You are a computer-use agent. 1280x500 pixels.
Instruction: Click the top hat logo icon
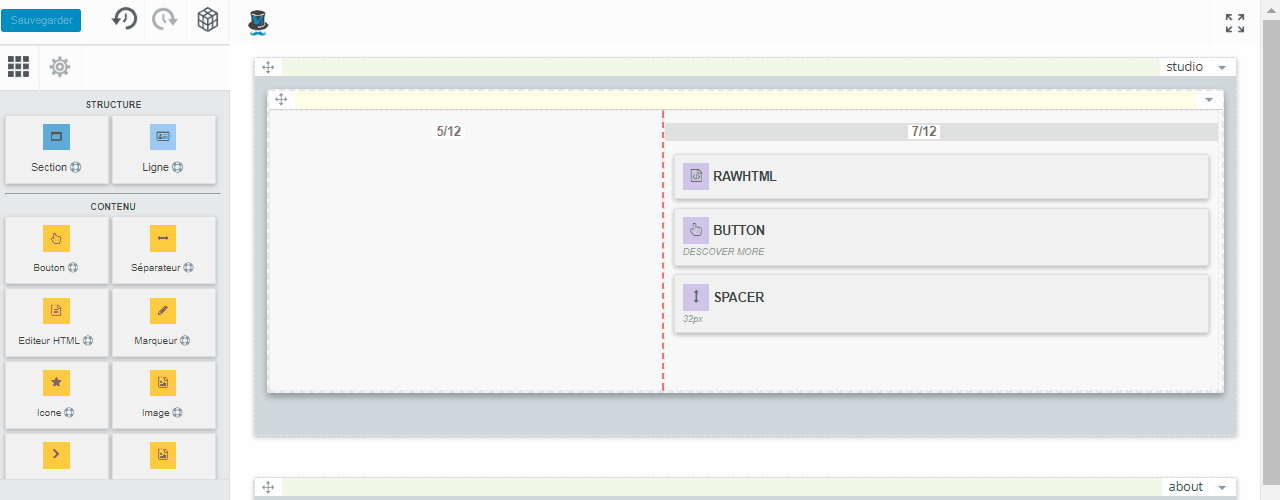[259, 22]
